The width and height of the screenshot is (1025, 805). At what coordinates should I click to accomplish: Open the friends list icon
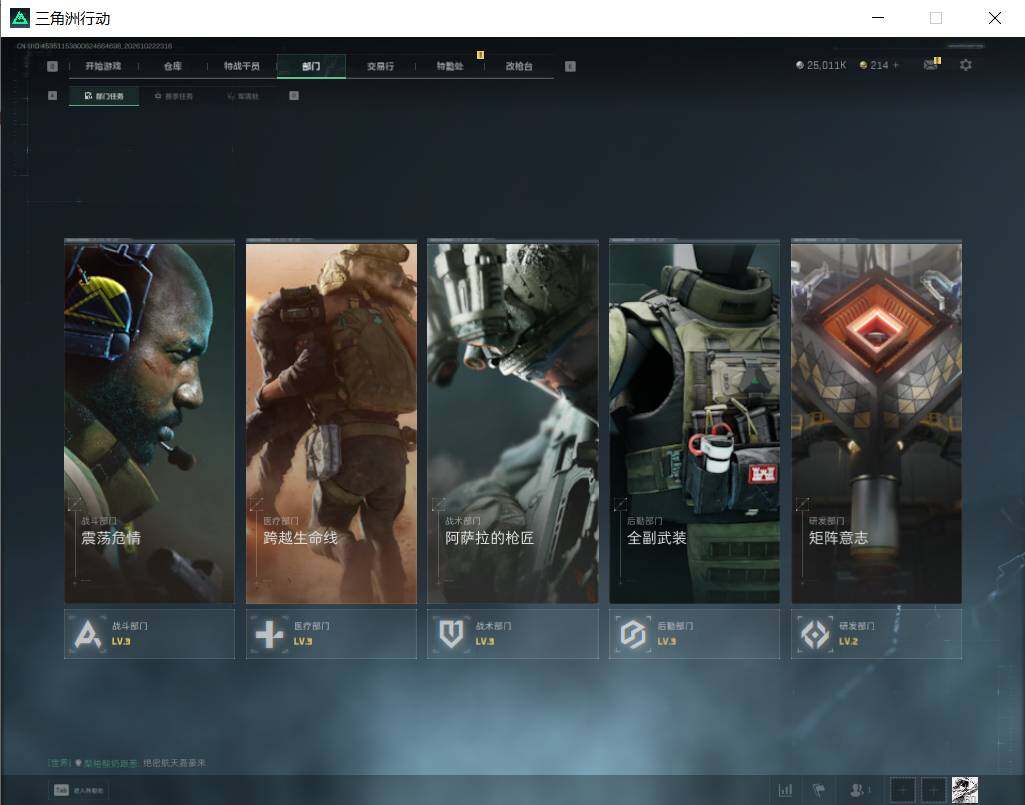point(858,790)
